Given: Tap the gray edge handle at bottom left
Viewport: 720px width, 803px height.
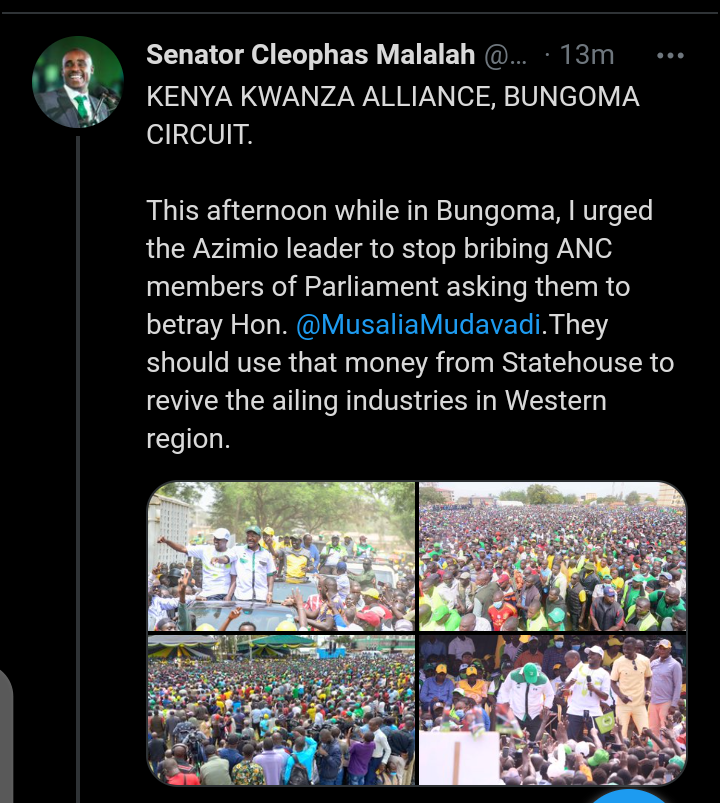Looking at the screenshot, I should pyautogui.click(x=6, y=735).
